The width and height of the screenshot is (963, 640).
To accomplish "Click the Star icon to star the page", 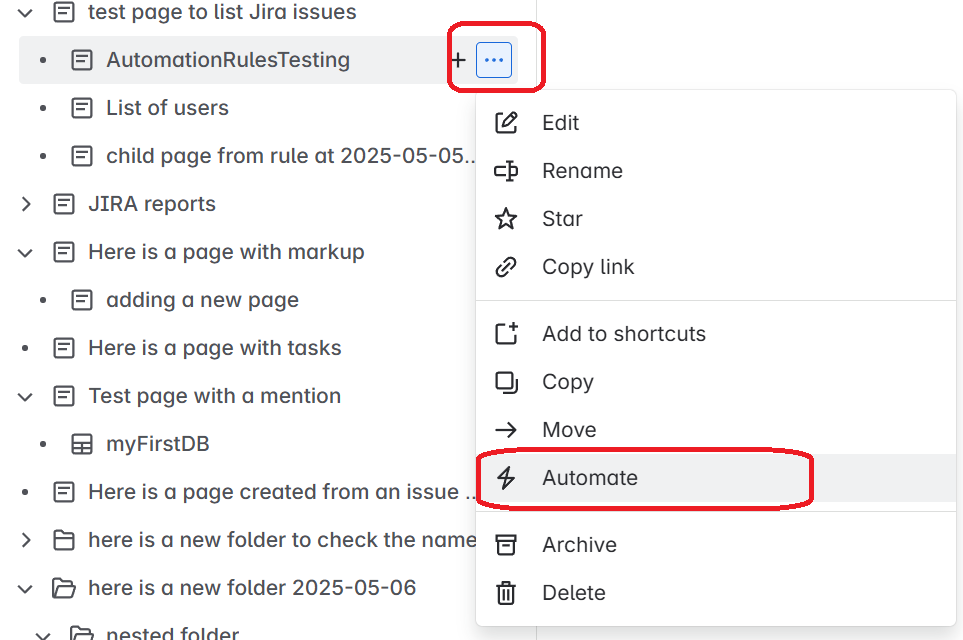I will [507, 218].
